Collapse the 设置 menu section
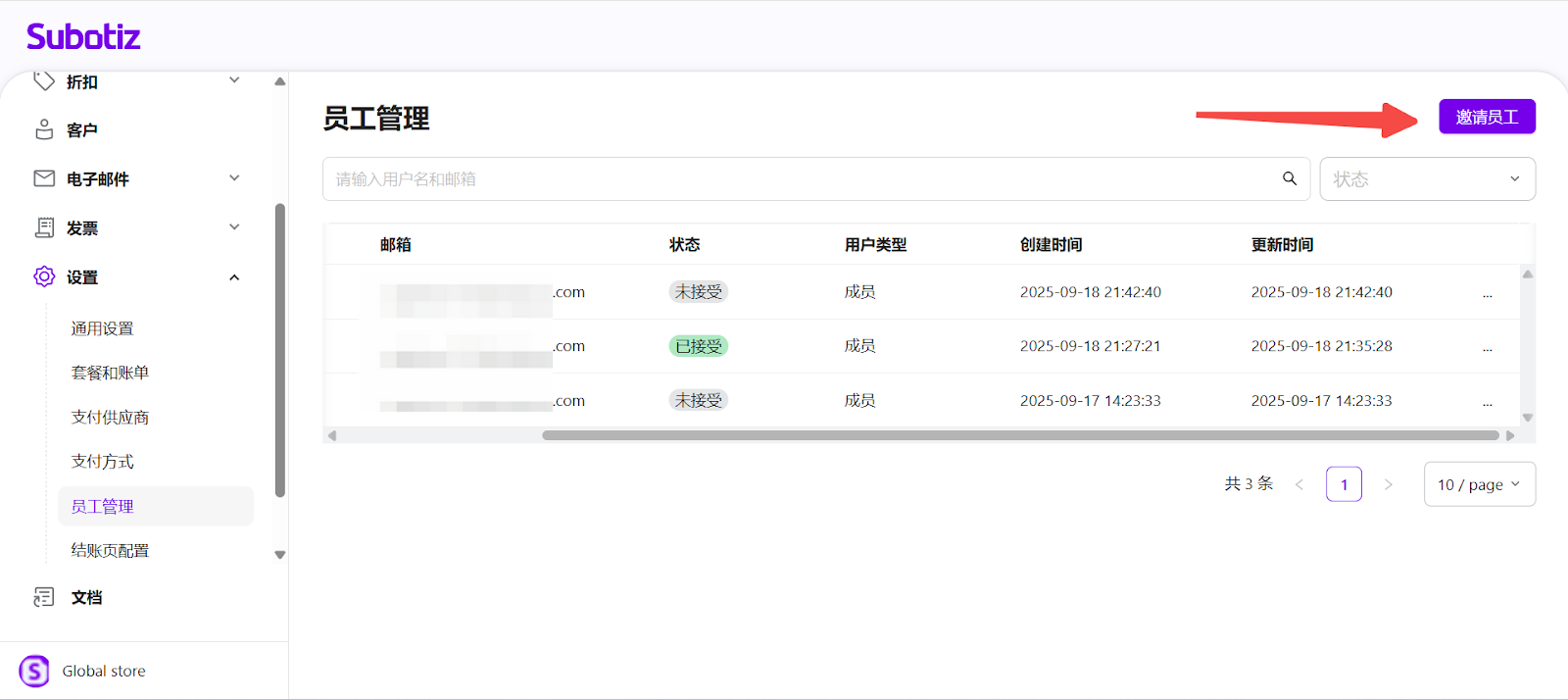The image size is (1568, 700). point(234,277)
